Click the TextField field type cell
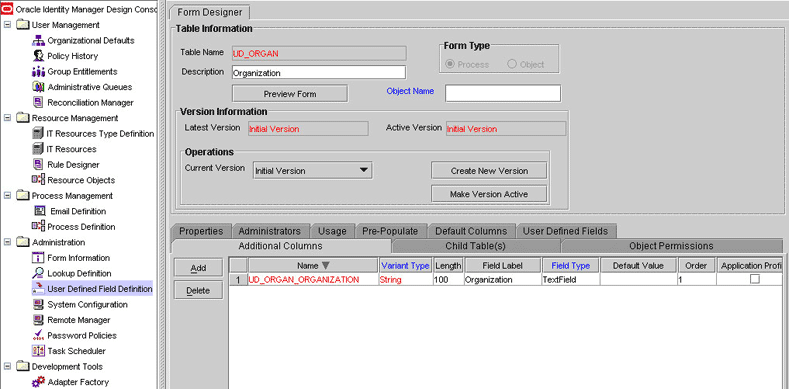789x389 pixels. pyautogui.click(x=570, y=279)
